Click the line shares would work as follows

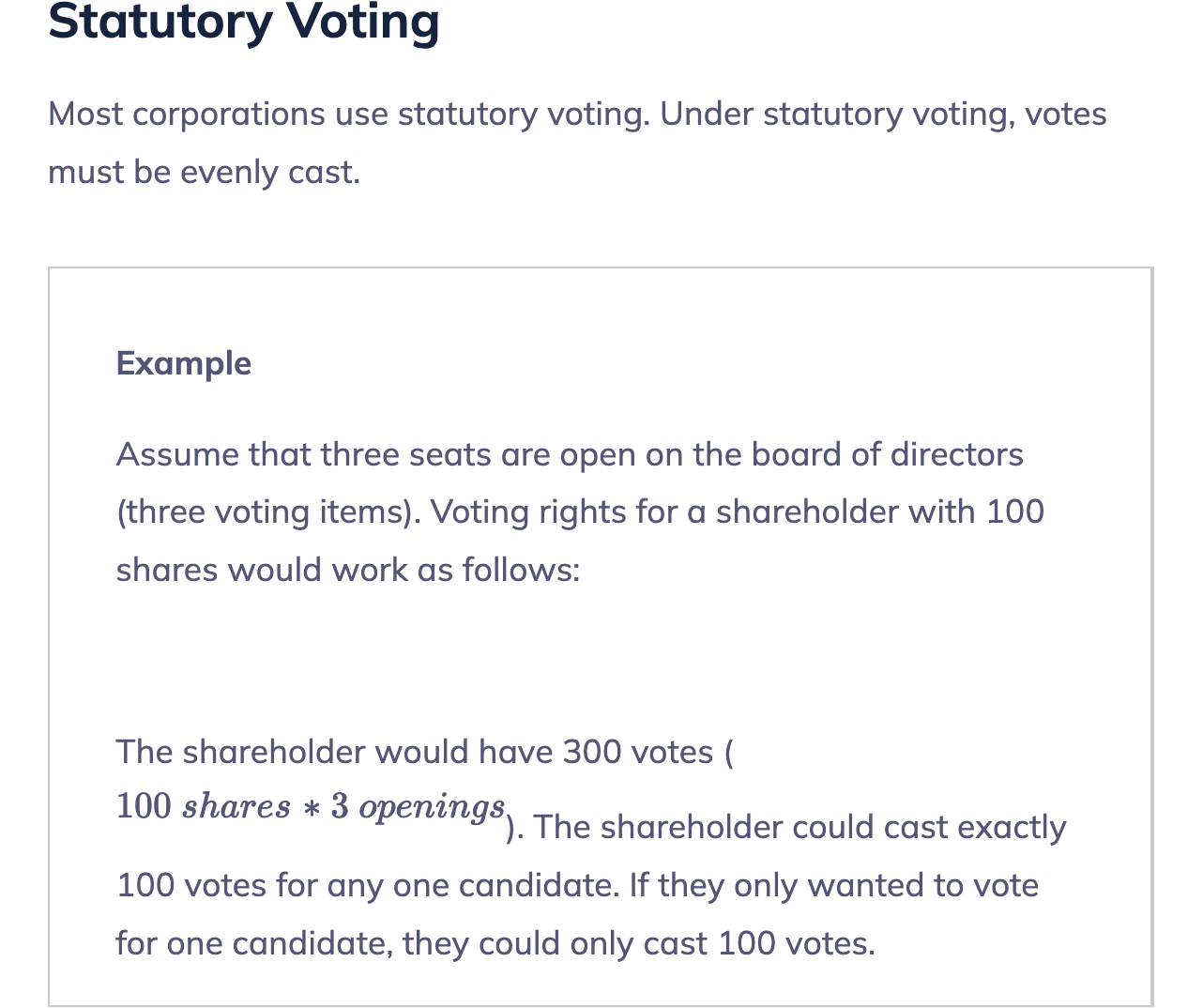[x=348, y=570]
